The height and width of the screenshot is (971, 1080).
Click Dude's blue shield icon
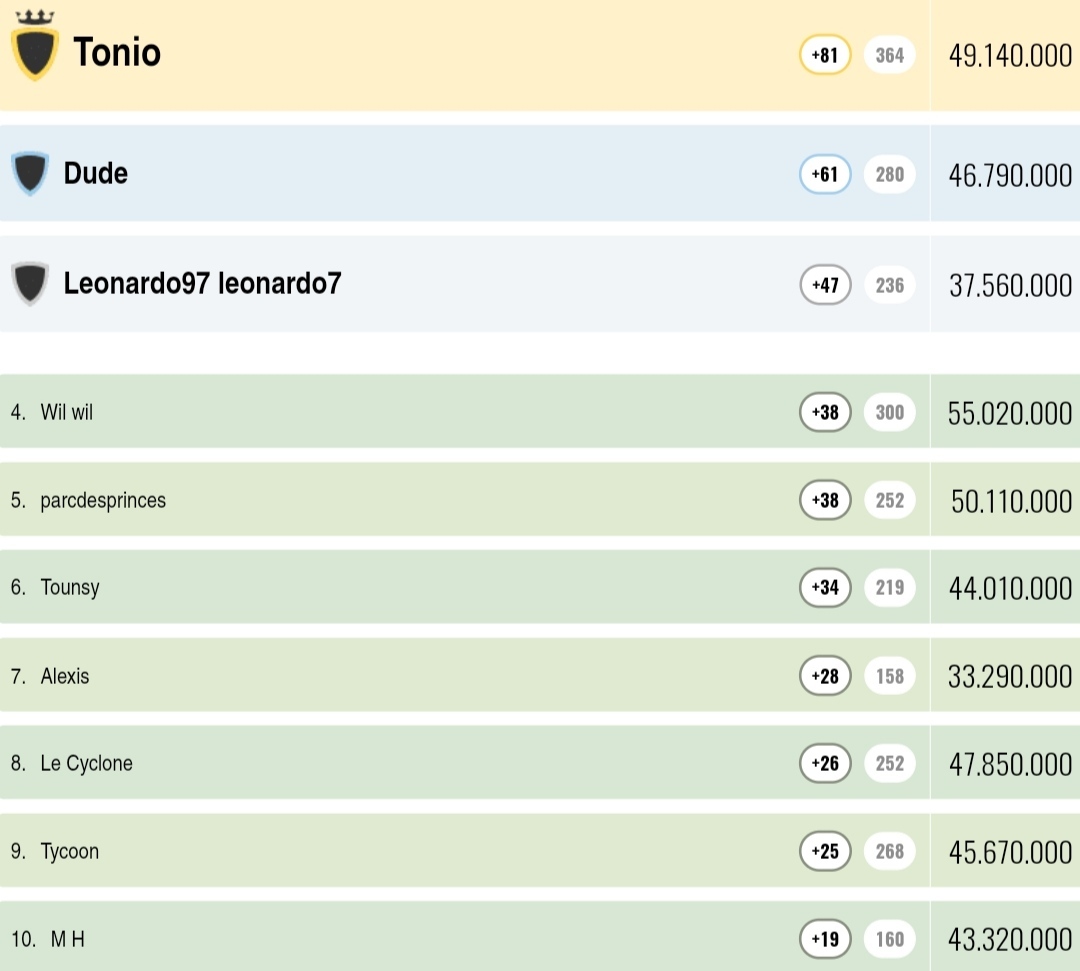(30, 174)
